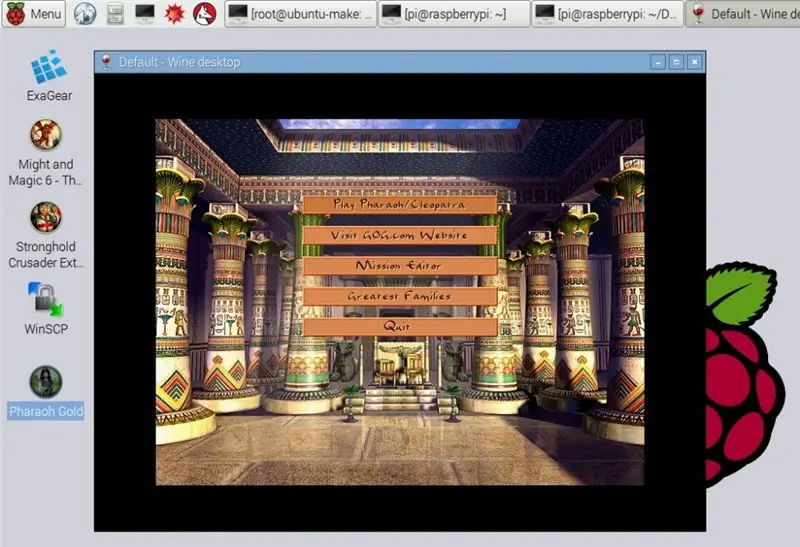Launch the web browser globe icon
The height and width of the screenshot is (547, 800).
(x=85, y=14)
